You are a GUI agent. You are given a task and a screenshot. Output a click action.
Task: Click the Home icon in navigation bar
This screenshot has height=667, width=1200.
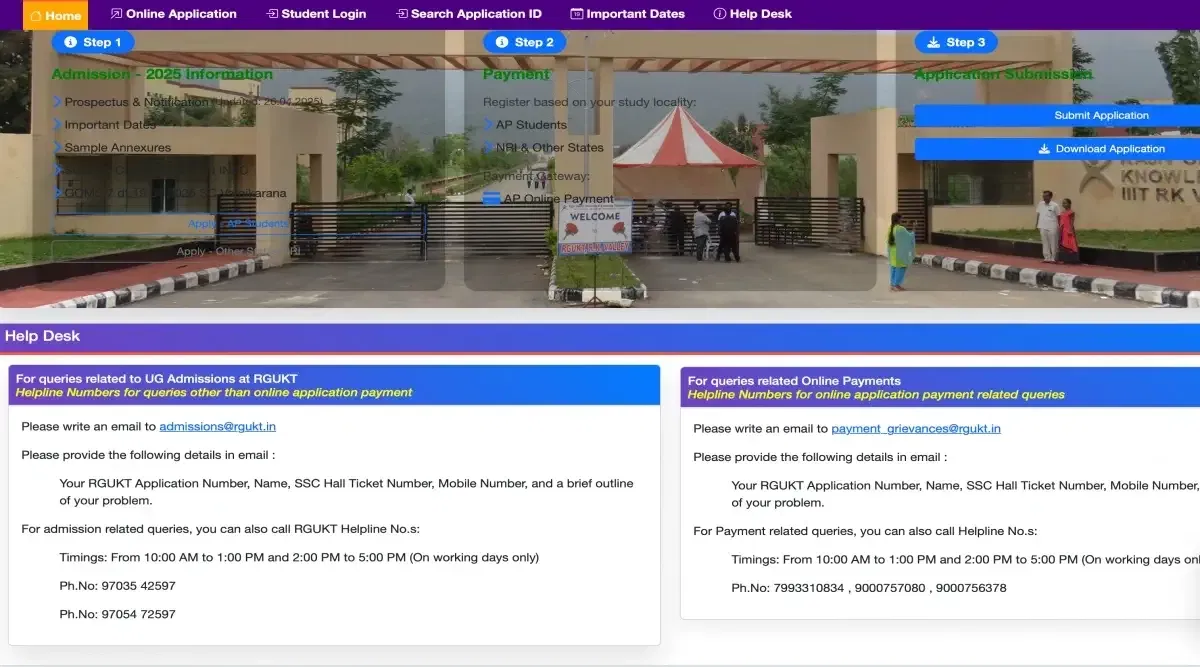(35, 15)
